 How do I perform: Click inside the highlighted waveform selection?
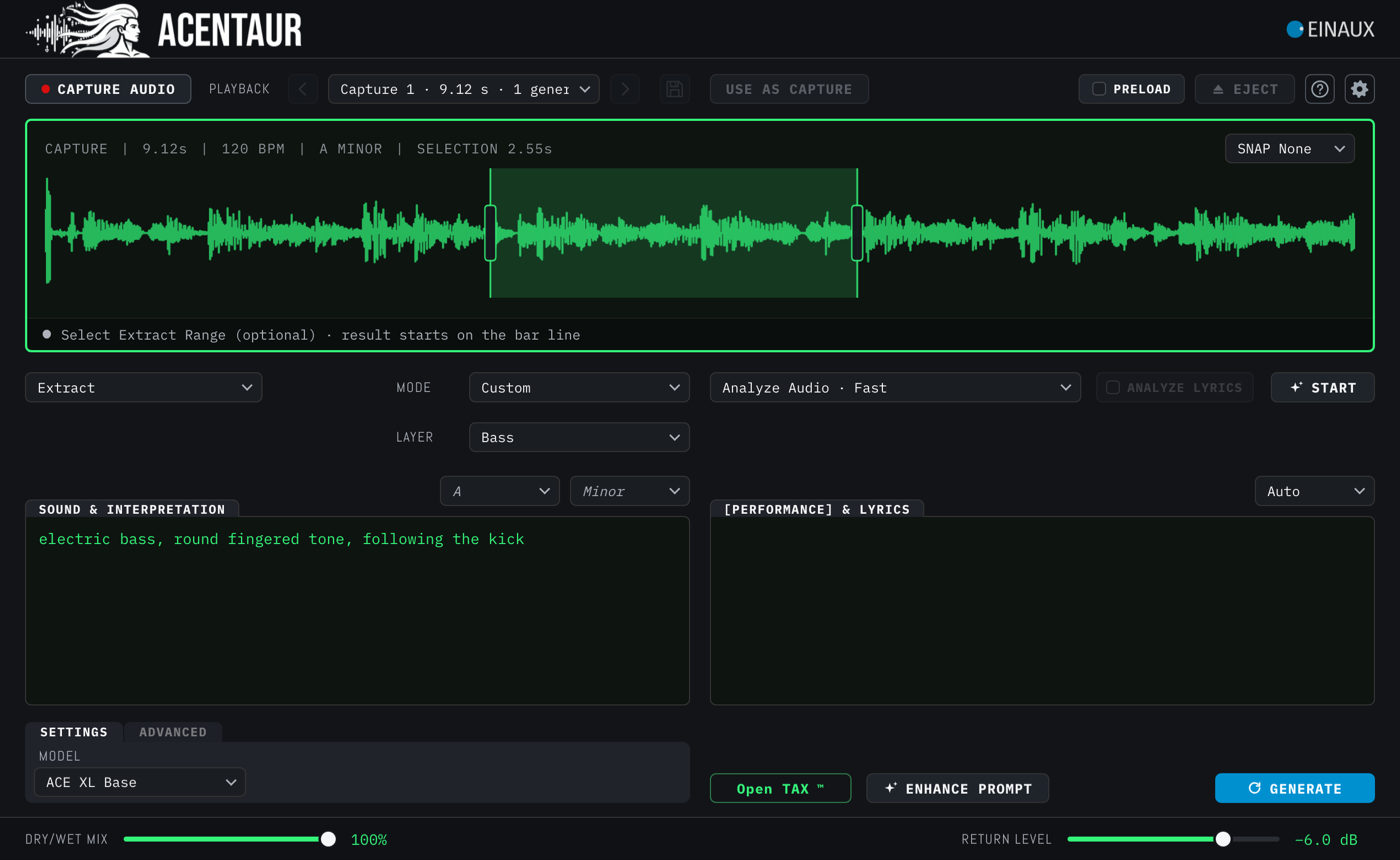(673, 233)
